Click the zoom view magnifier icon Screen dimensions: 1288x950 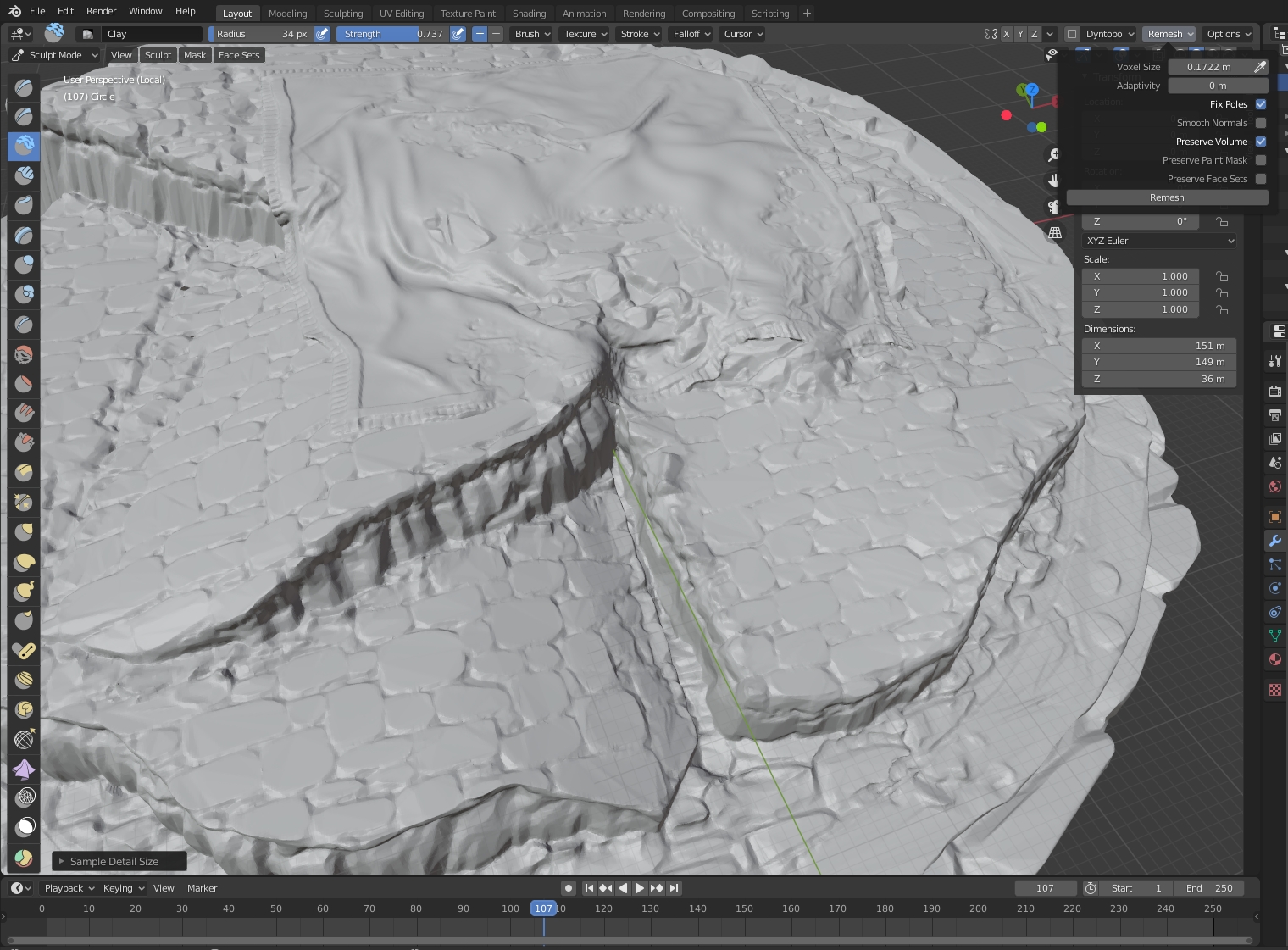click(1053, 154)
